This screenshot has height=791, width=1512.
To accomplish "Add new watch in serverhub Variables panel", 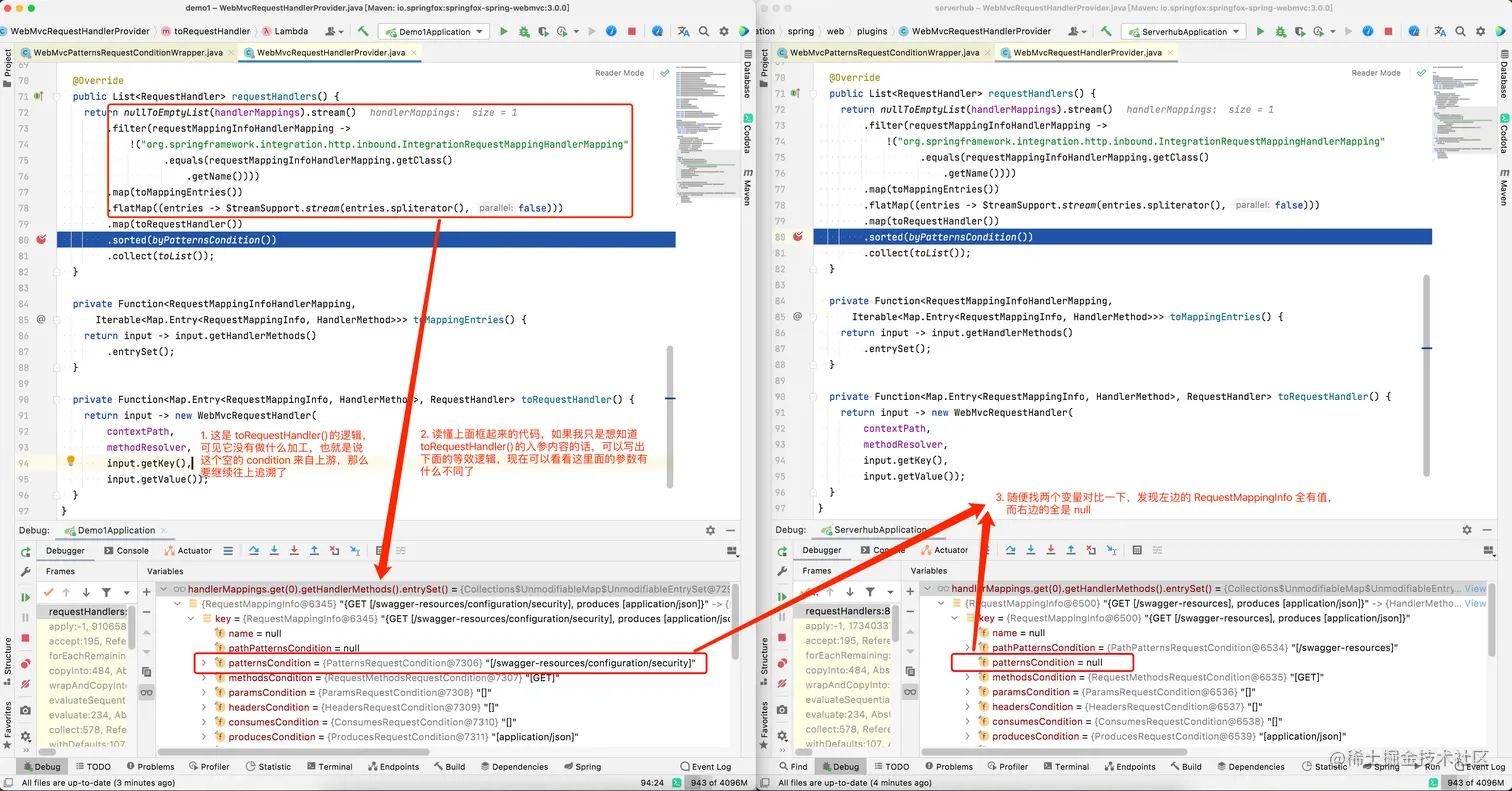I will click(910, 592).
